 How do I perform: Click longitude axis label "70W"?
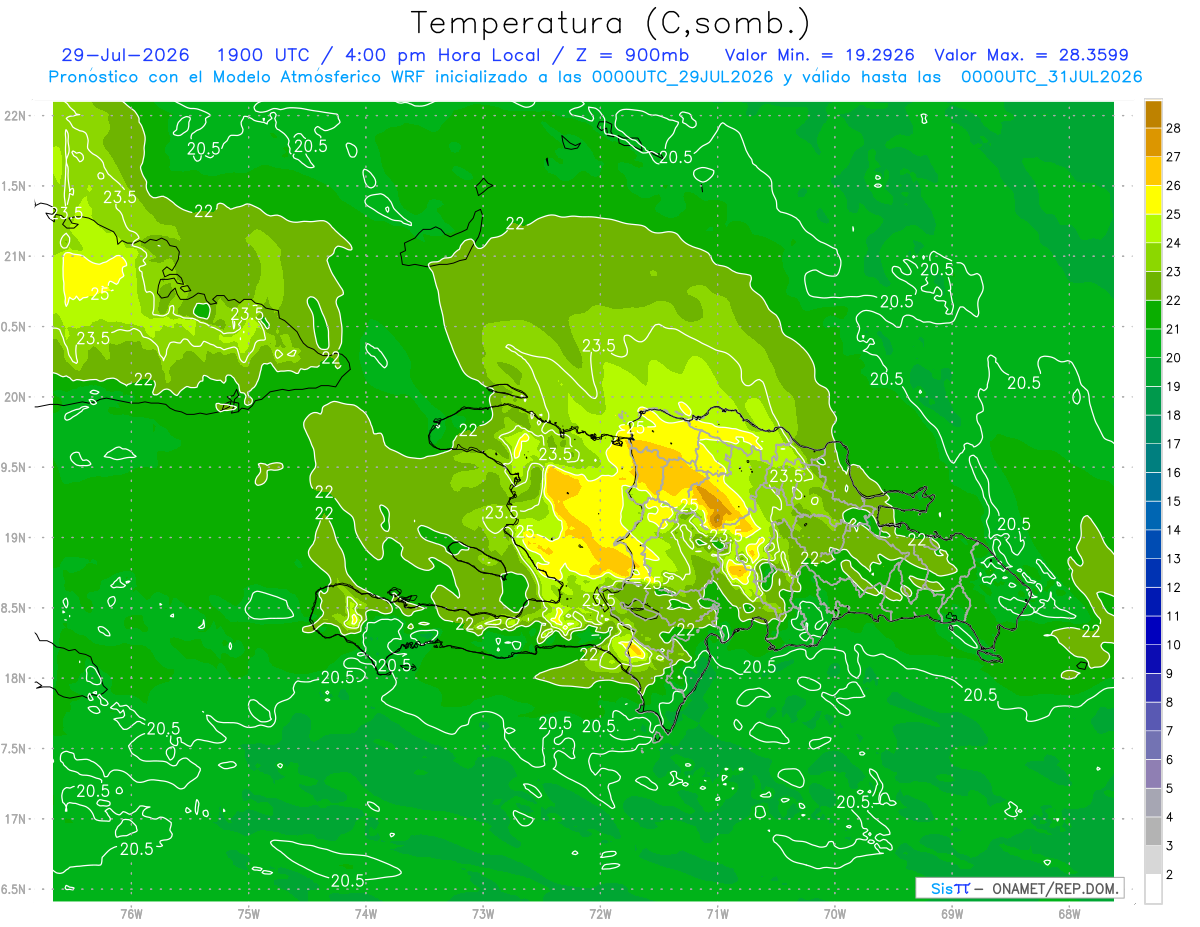click(x=835, y=913)
